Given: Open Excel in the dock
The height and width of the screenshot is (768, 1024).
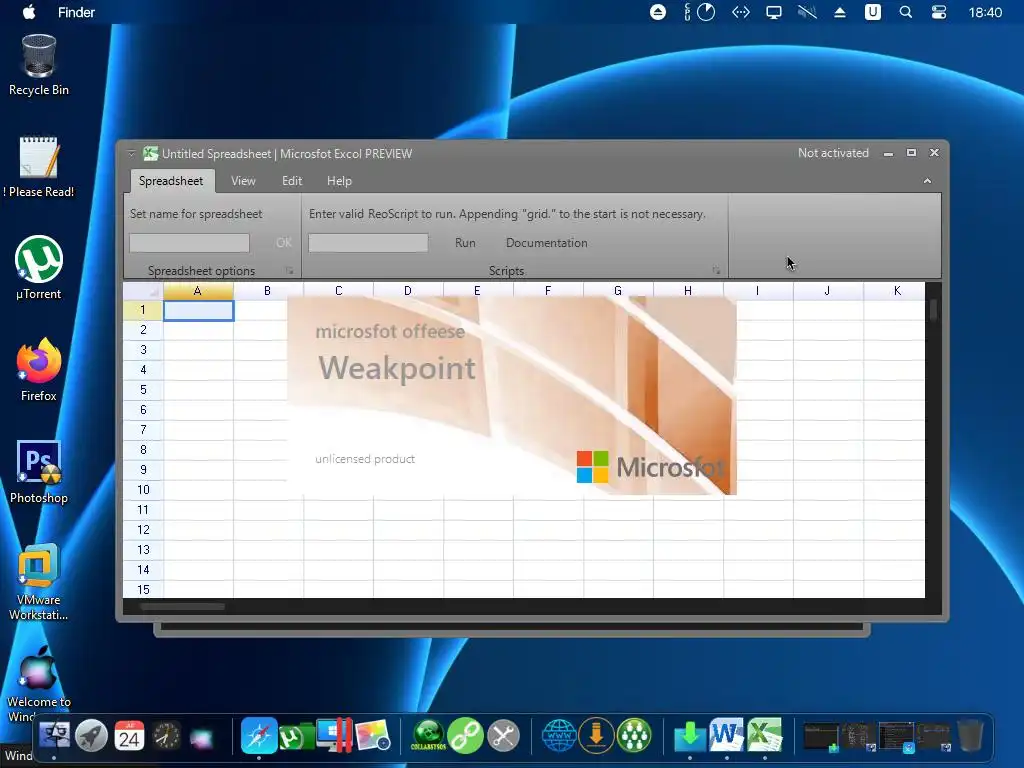Looking at the screenshot, I should pos(765,735).
